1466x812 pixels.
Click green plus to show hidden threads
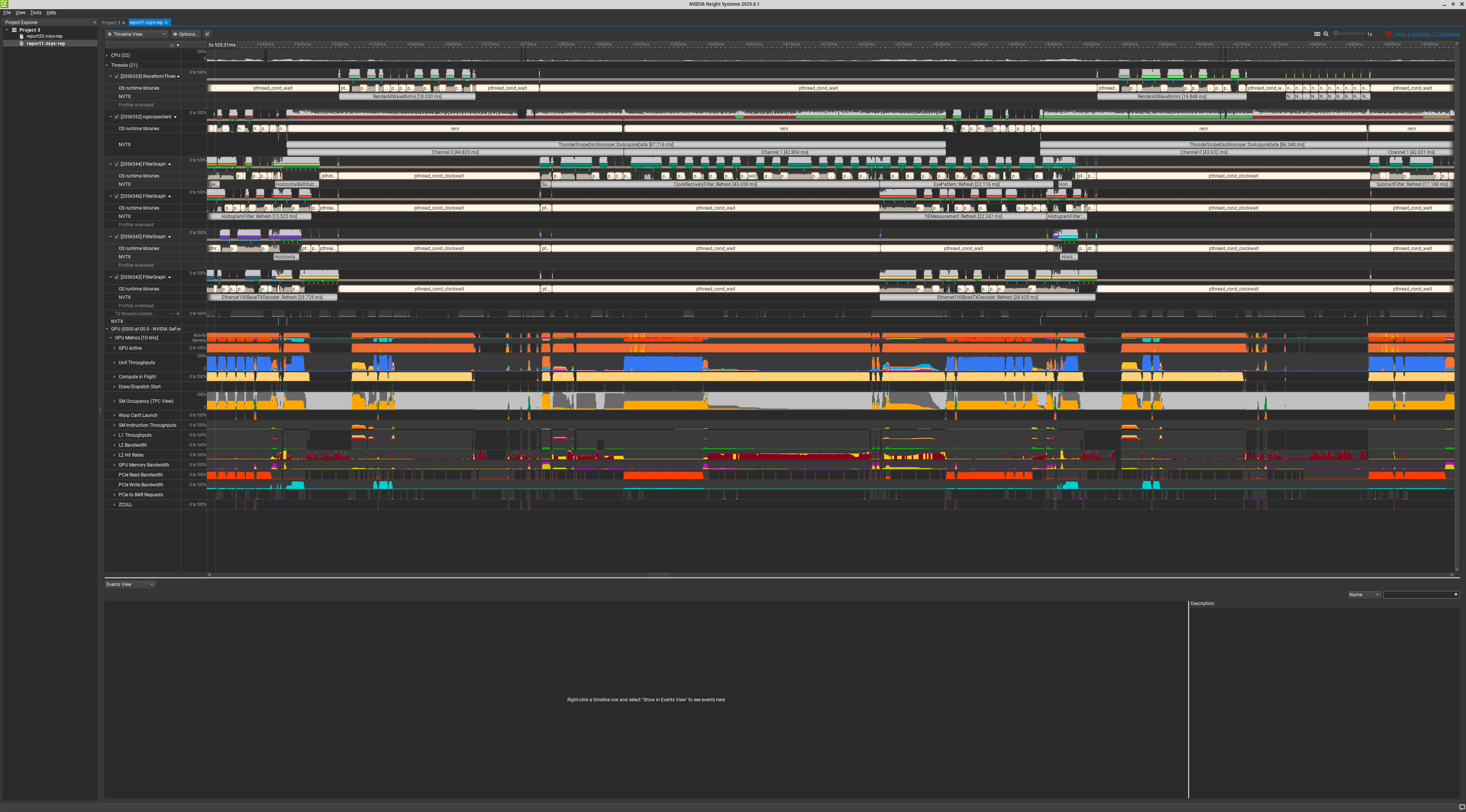click(178, 313)
